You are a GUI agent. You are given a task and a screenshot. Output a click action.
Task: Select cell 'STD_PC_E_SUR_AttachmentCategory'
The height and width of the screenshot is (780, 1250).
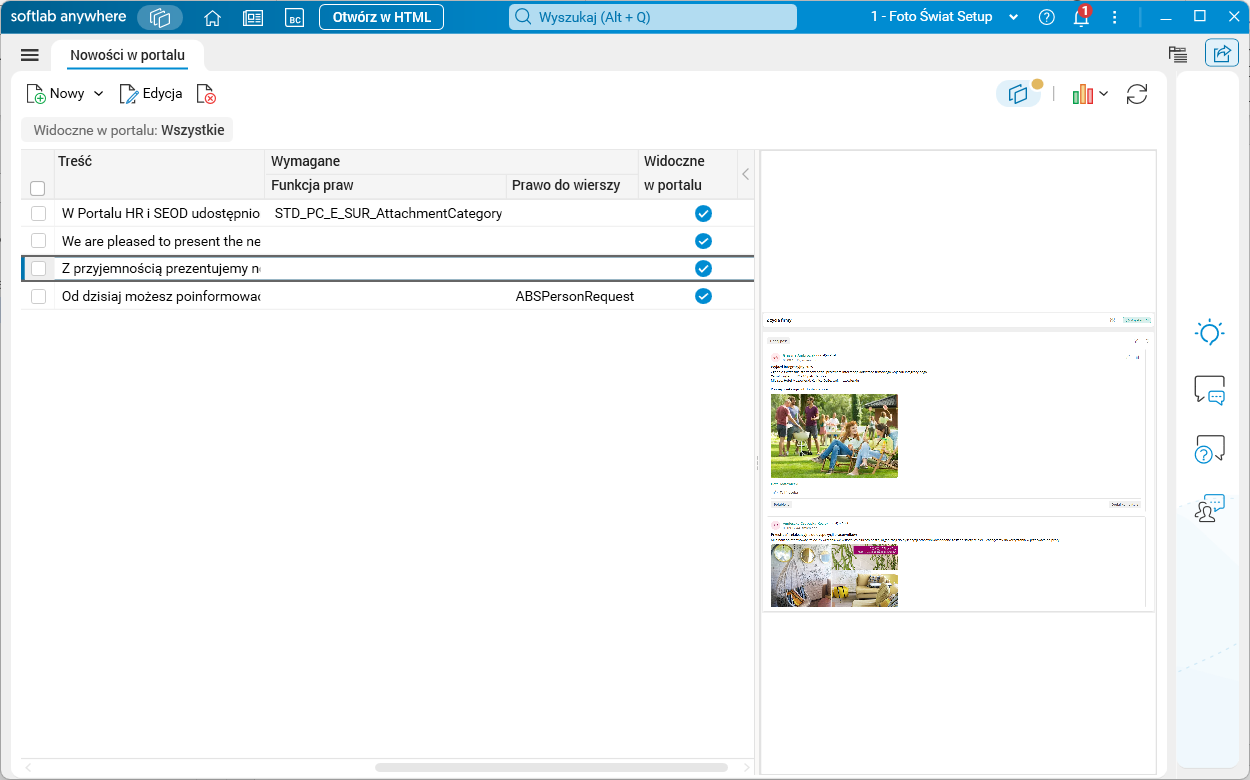(388, 213)
